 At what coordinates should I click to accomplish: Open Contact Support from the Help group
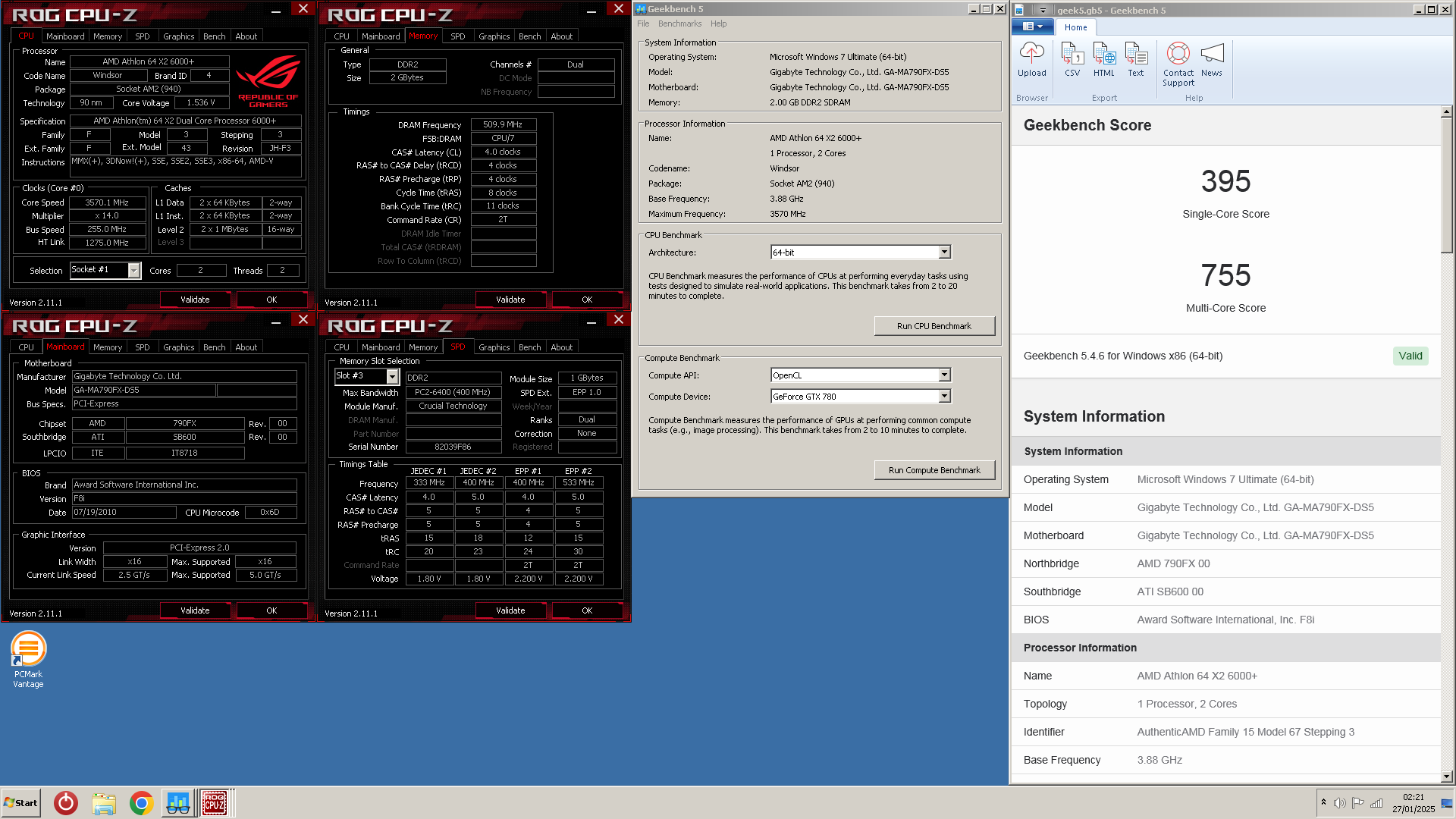coord(1178,64)
